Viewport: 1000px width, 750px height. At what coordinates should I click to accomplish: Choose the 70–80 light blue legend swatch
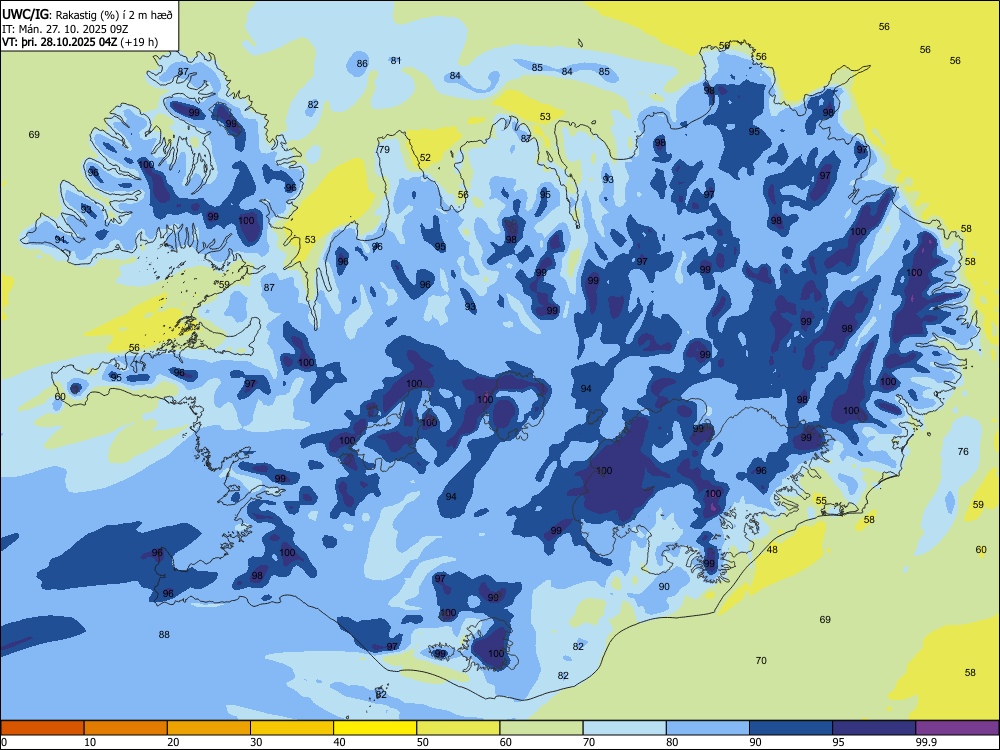624,728
